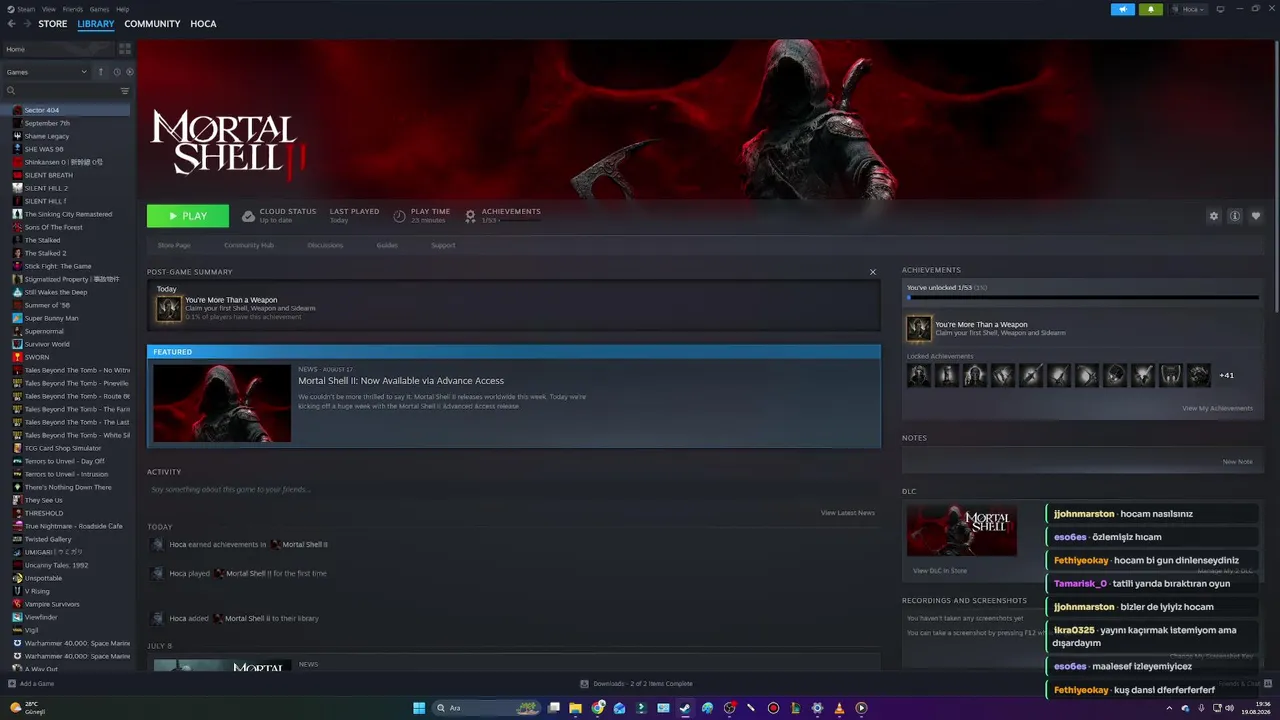Open the Help menu
Image resolution: width=1280 pixels, height=720 pixels.
tap(122, 9)
